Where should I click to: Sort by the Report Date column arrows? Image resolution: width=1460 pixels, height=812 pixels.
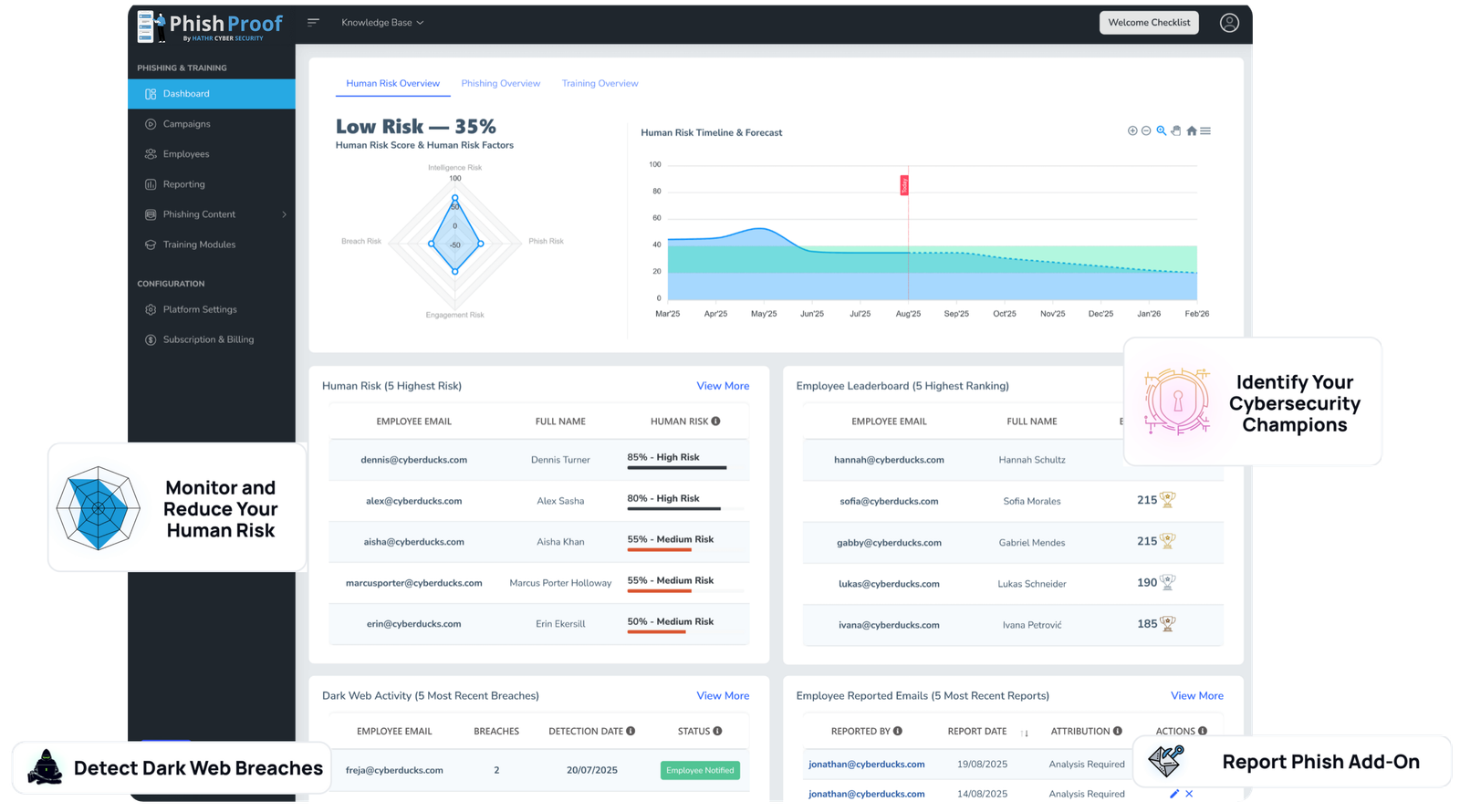pyautogui.click(x=1025, y=733)
